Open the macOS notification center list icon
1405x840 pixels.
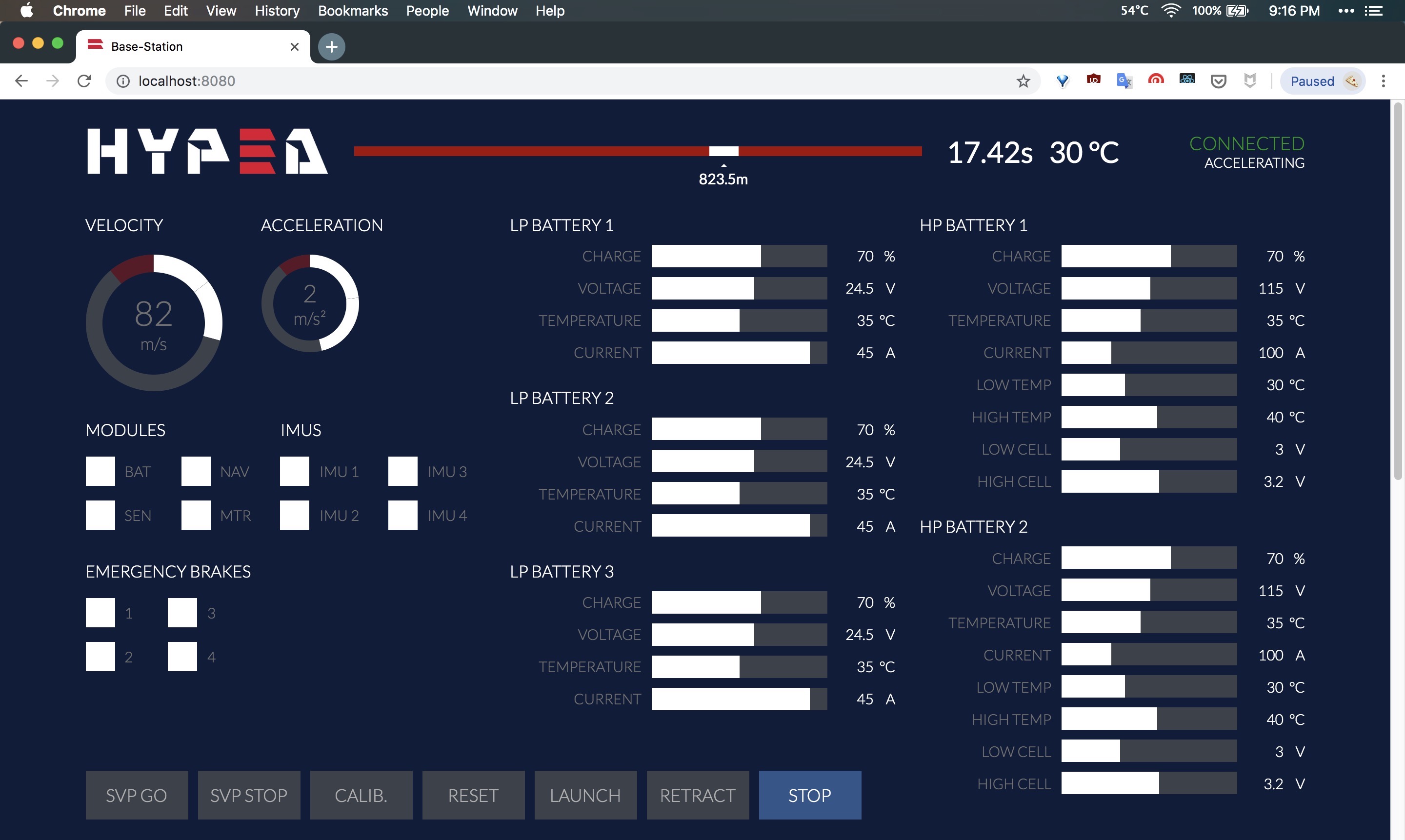(x=1374, y=11)
